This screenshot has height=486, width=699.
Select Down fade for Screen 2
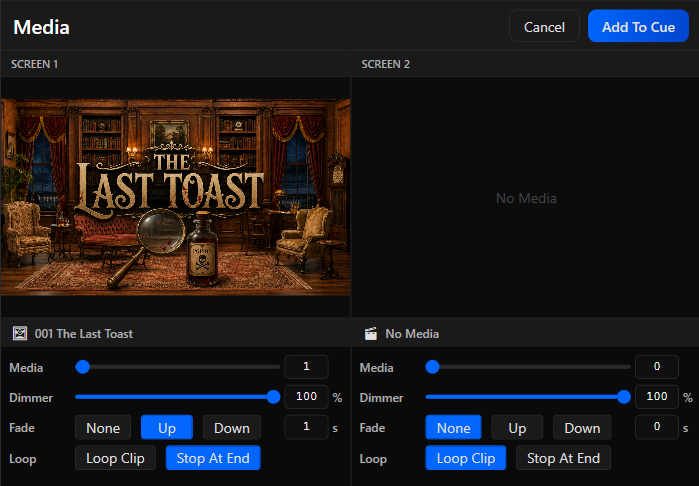582,428
